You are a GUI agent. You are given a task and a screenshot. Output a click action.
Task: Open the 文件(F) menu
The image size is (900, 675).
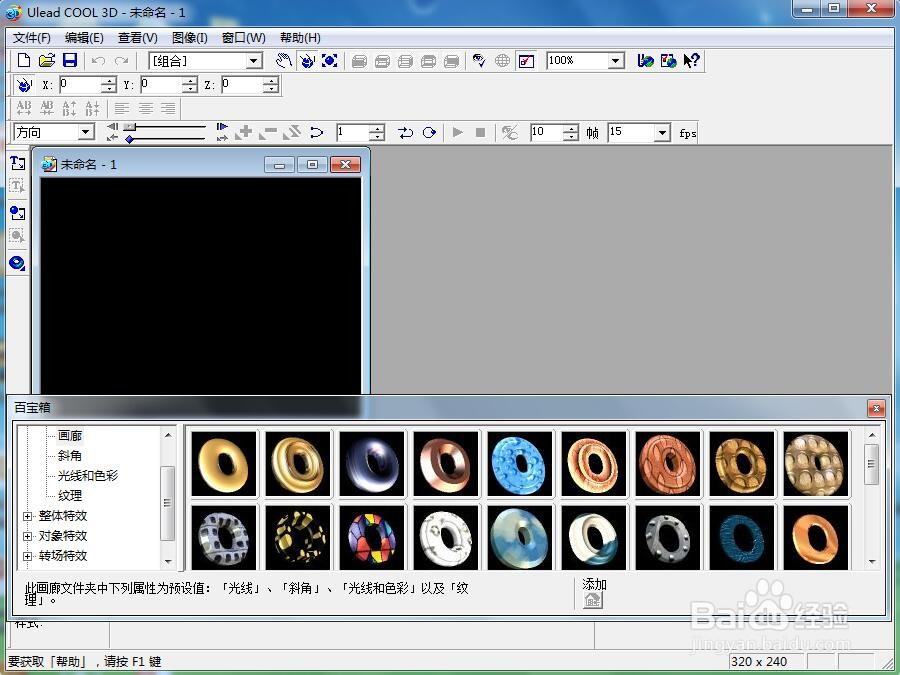[32, 38]
